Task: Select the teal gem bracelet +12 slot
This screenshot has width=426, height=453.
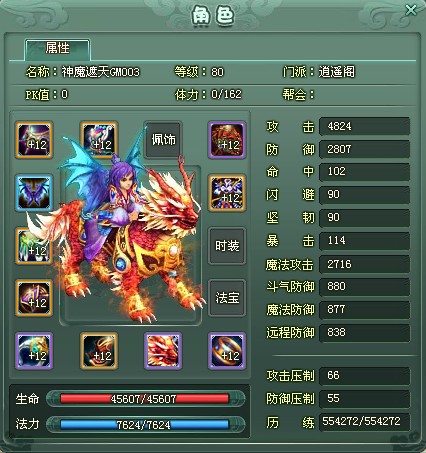Action: coord(34,351)
